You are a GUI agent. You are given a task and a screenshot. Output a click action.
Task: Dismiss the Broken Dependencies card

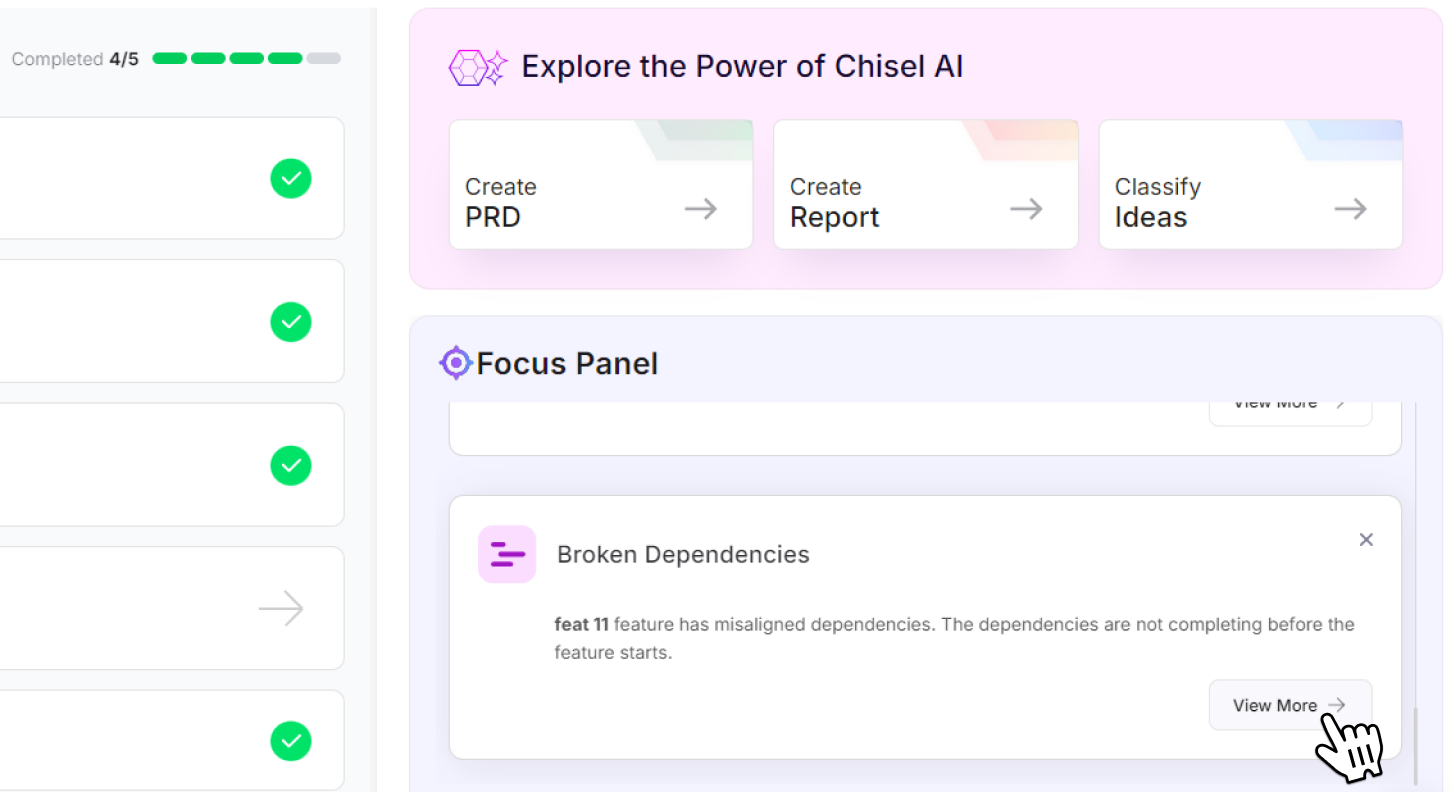pyautogui.click(x=1366, y=540)
